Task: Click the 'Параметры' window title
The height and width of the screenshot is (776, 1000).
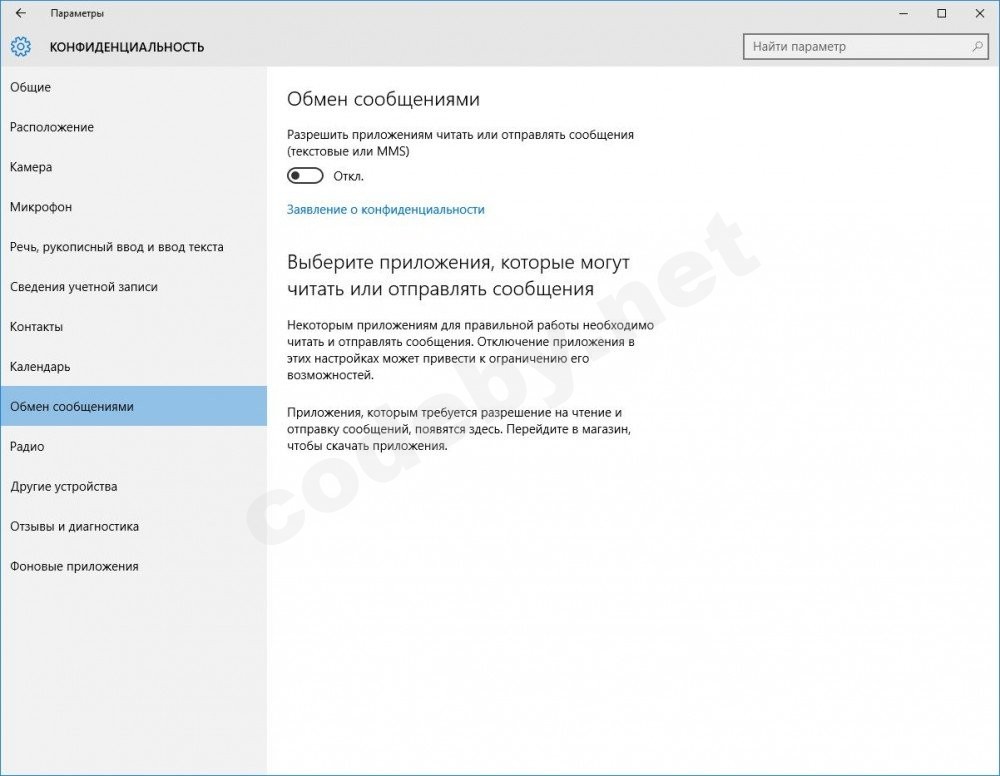Action: 77,13
